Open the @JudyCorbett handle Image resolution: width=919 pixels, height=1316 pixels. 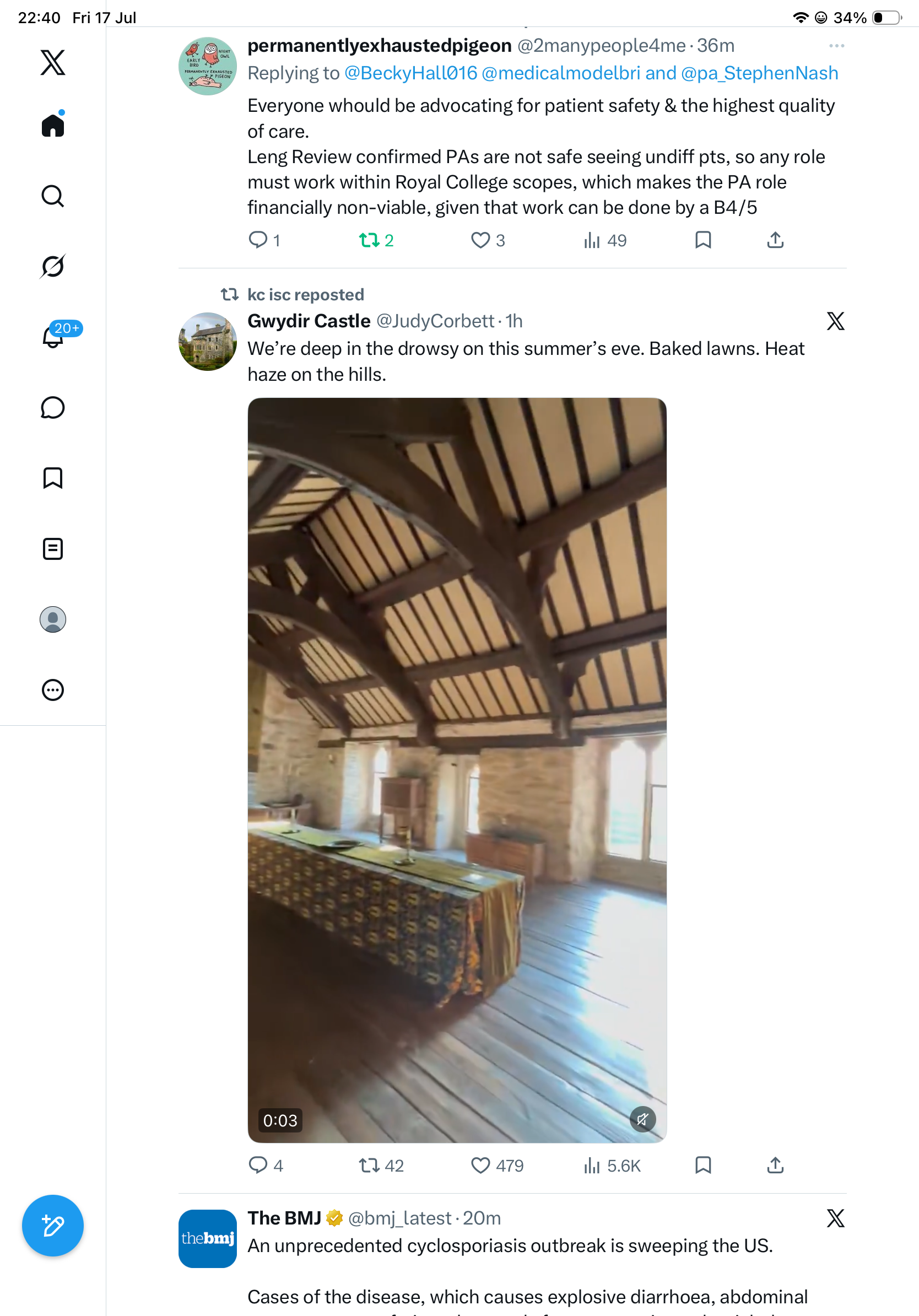click(x=435, y=321)
